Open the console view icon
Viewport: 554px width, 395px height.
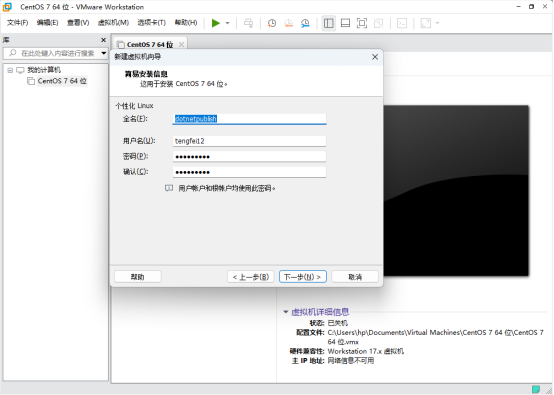pos(402,23)
